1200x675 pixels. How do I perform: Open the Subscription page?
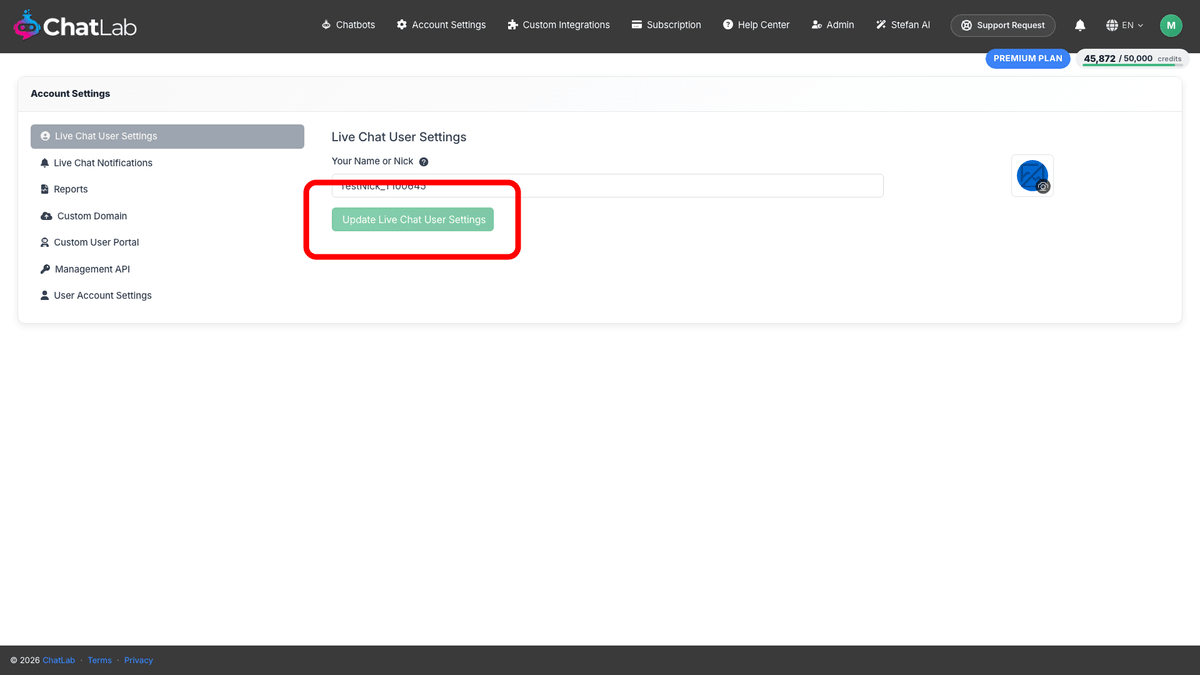click(x=666, y=25)
